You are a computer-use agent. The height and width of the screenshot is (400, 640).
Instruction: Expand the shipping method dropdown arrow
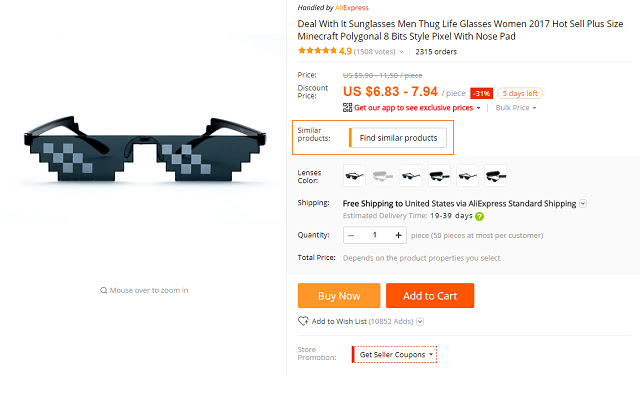tap(583, 204)
